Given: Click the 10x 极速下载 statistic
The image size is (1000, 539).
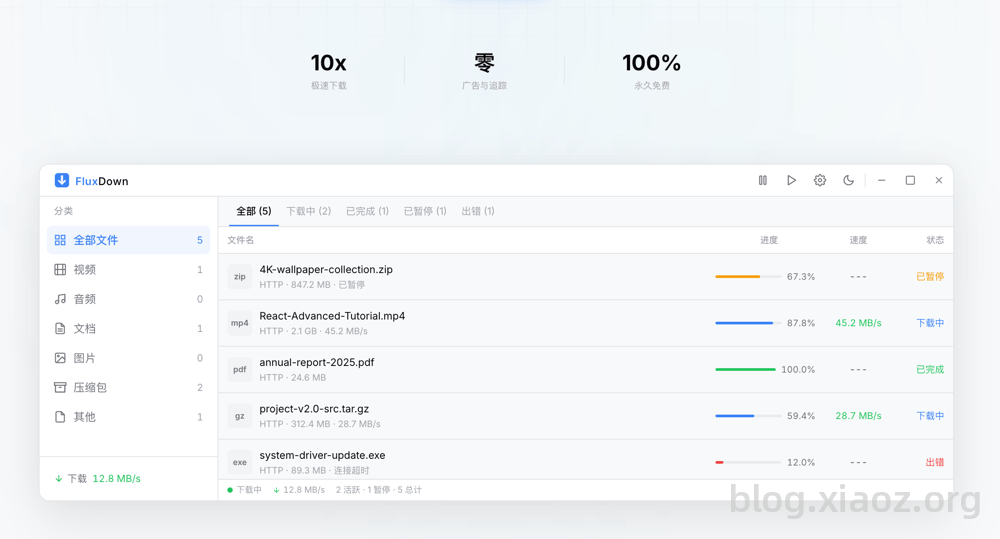Looking at the screenshot, I should click(x=328, y=71).
